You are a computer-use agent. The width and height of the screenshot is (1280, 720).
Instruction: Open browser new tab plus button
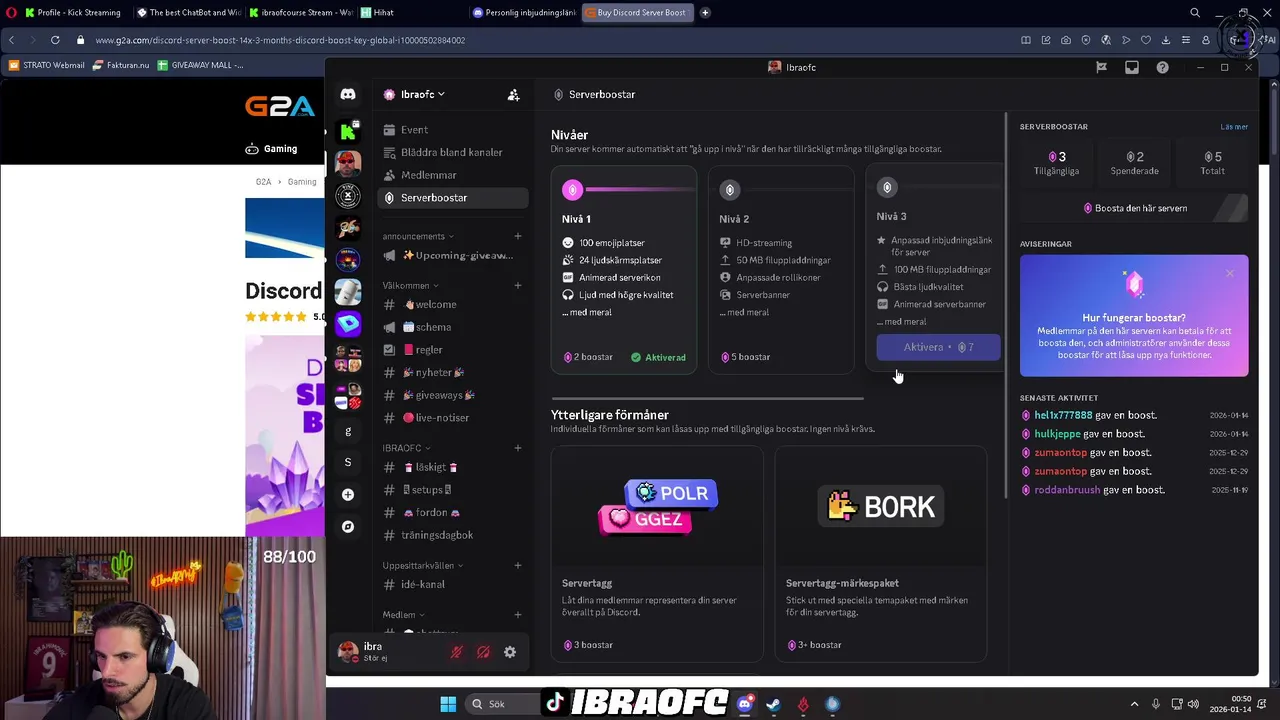705,13
